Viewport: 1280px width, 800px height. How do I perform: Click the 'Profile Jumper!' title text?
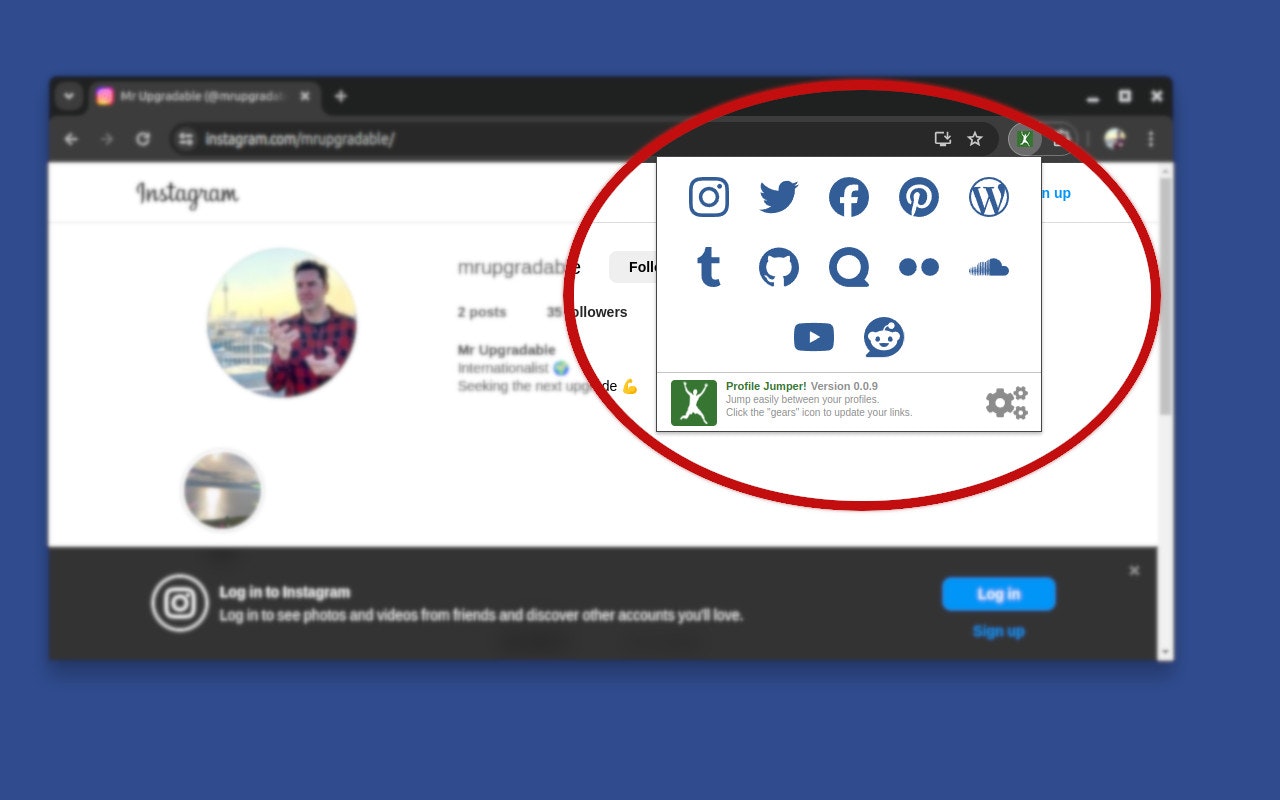click(x=766, y=386)
